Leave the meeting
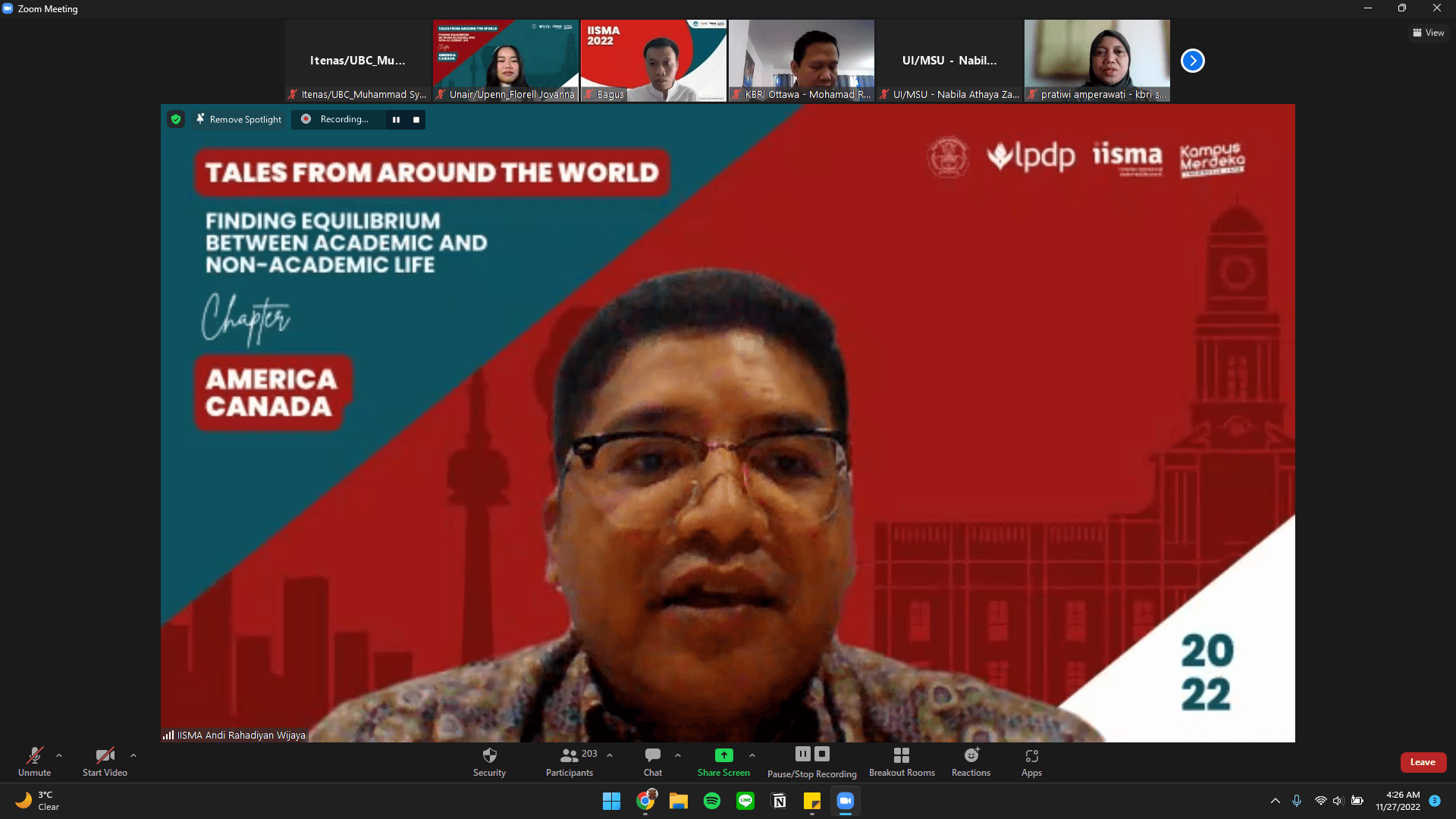This screenshot has width=1456, height=819. 1423,762
